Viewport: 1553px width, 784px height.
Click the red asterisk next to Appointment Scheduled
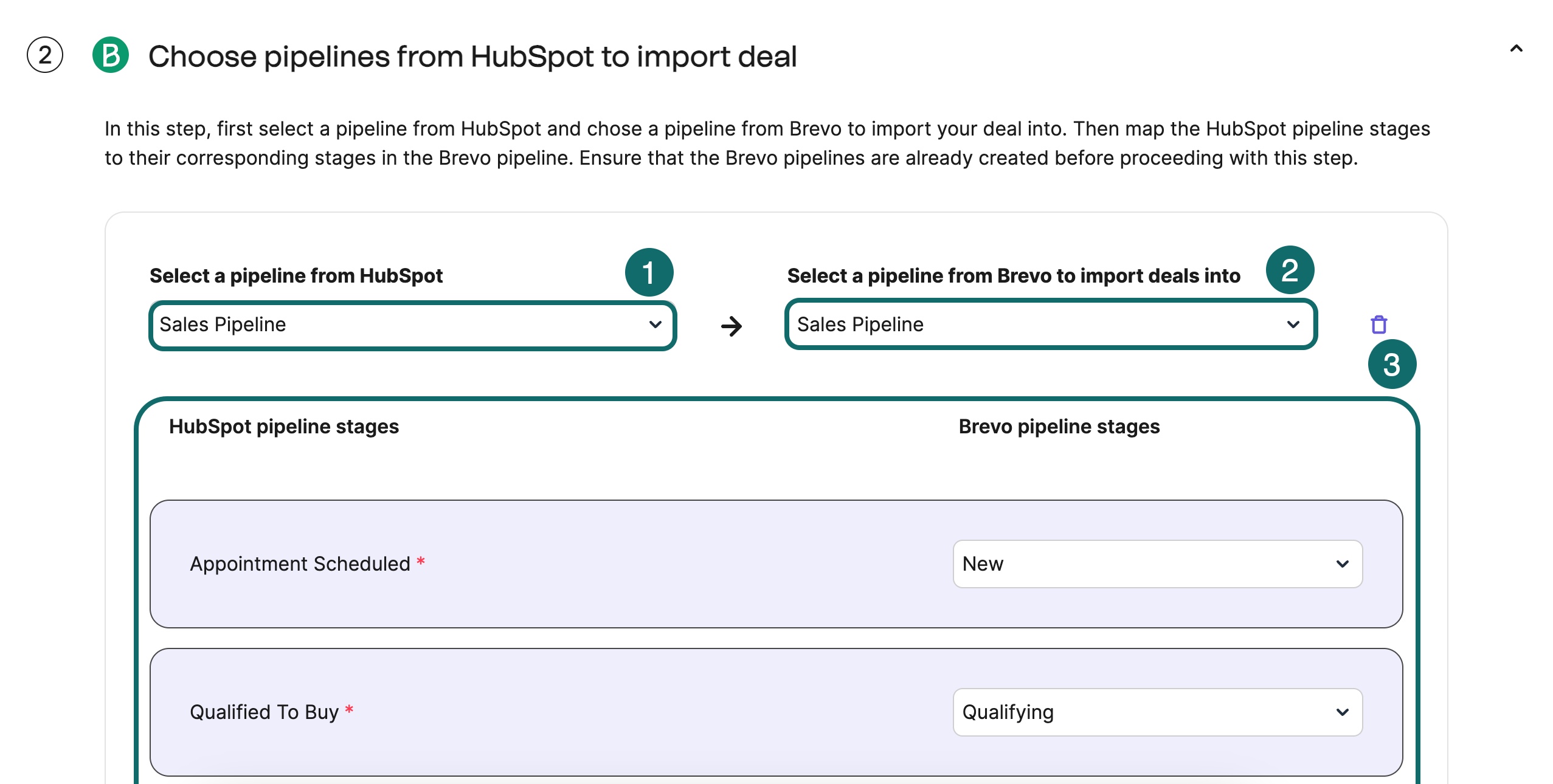tap(421, 562)
